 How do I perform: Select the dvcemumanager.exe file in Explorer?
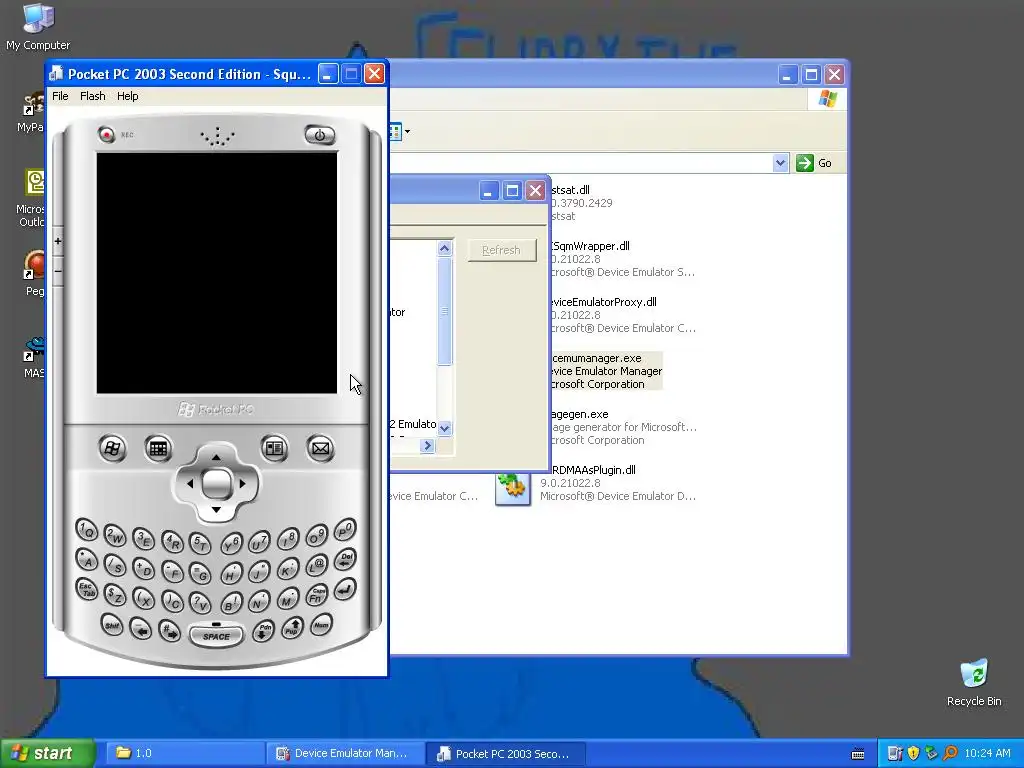tap(605, 371)
